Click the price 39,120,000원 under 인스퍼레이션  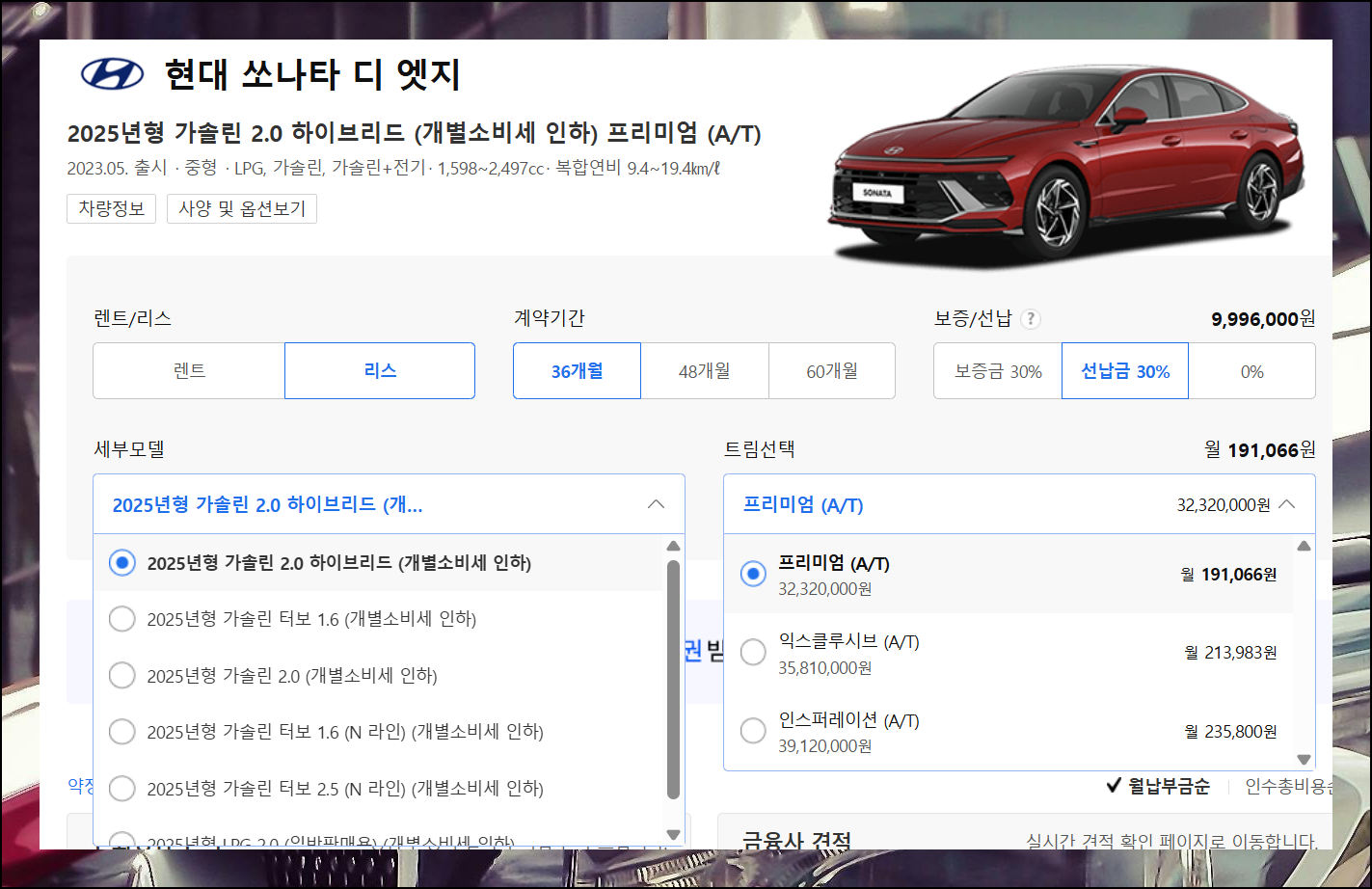click(825, 746)
